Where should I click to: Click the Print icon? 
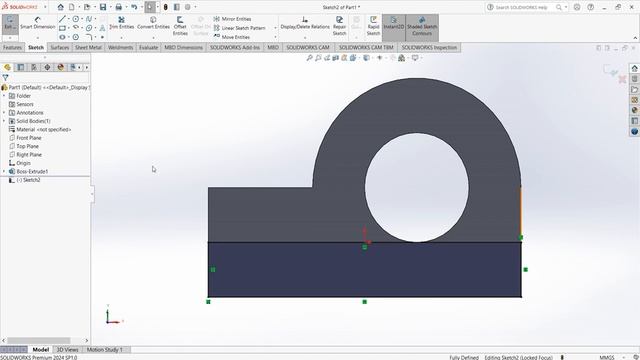118,7
